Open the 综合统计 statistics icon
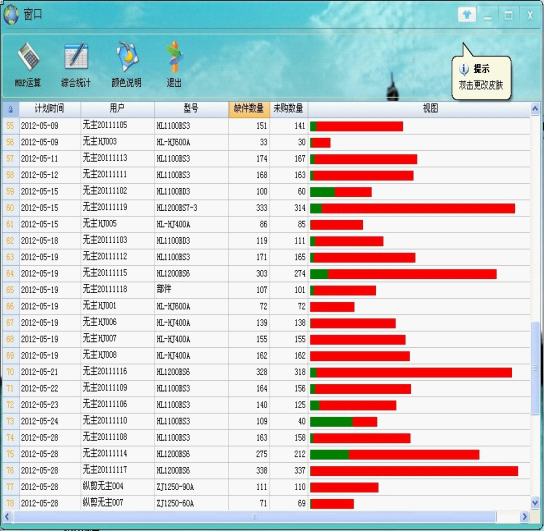 [76, 56]
